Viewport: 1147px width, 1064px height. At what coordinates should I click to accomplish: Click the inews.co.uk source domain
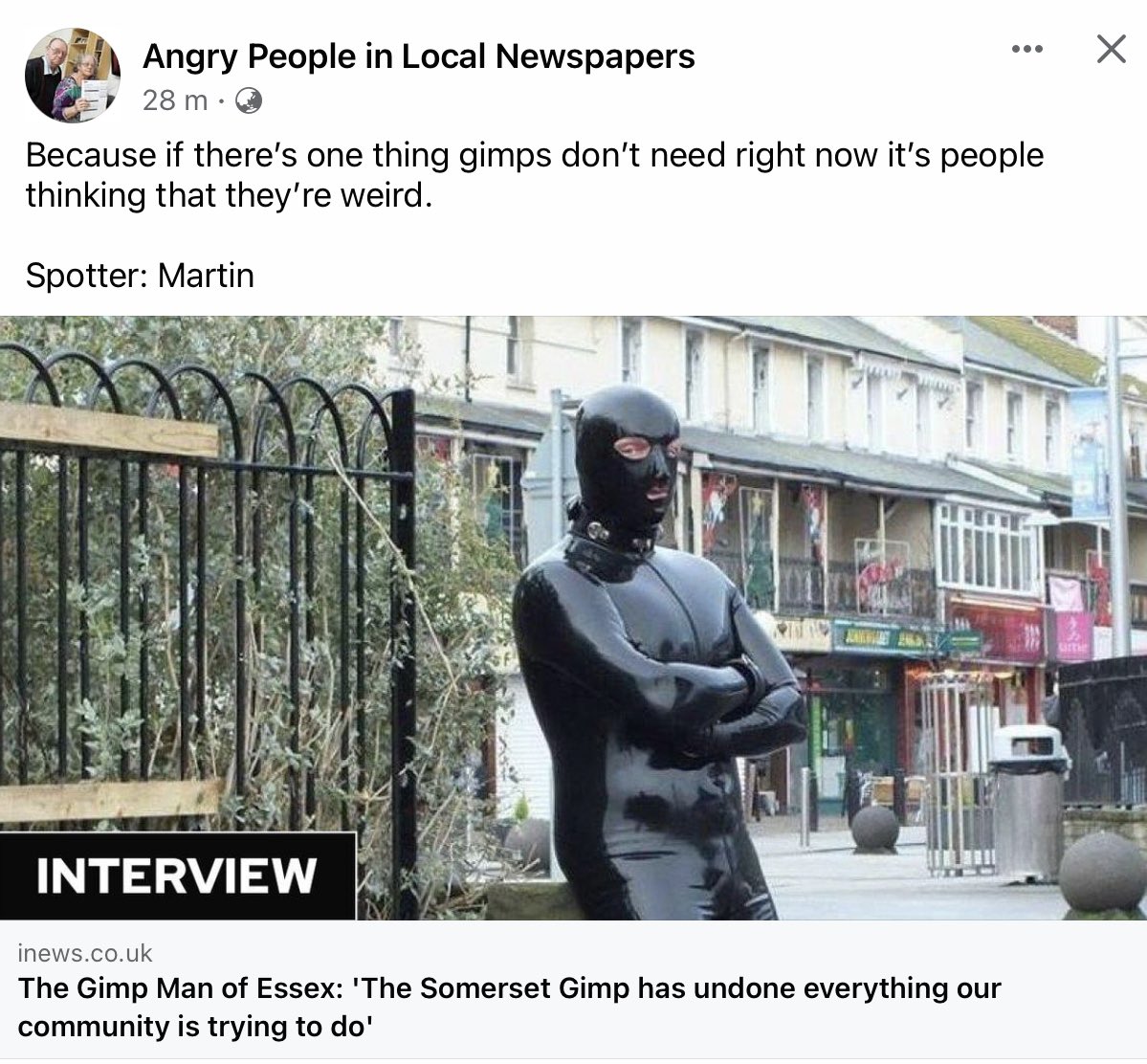click(85, 953)
